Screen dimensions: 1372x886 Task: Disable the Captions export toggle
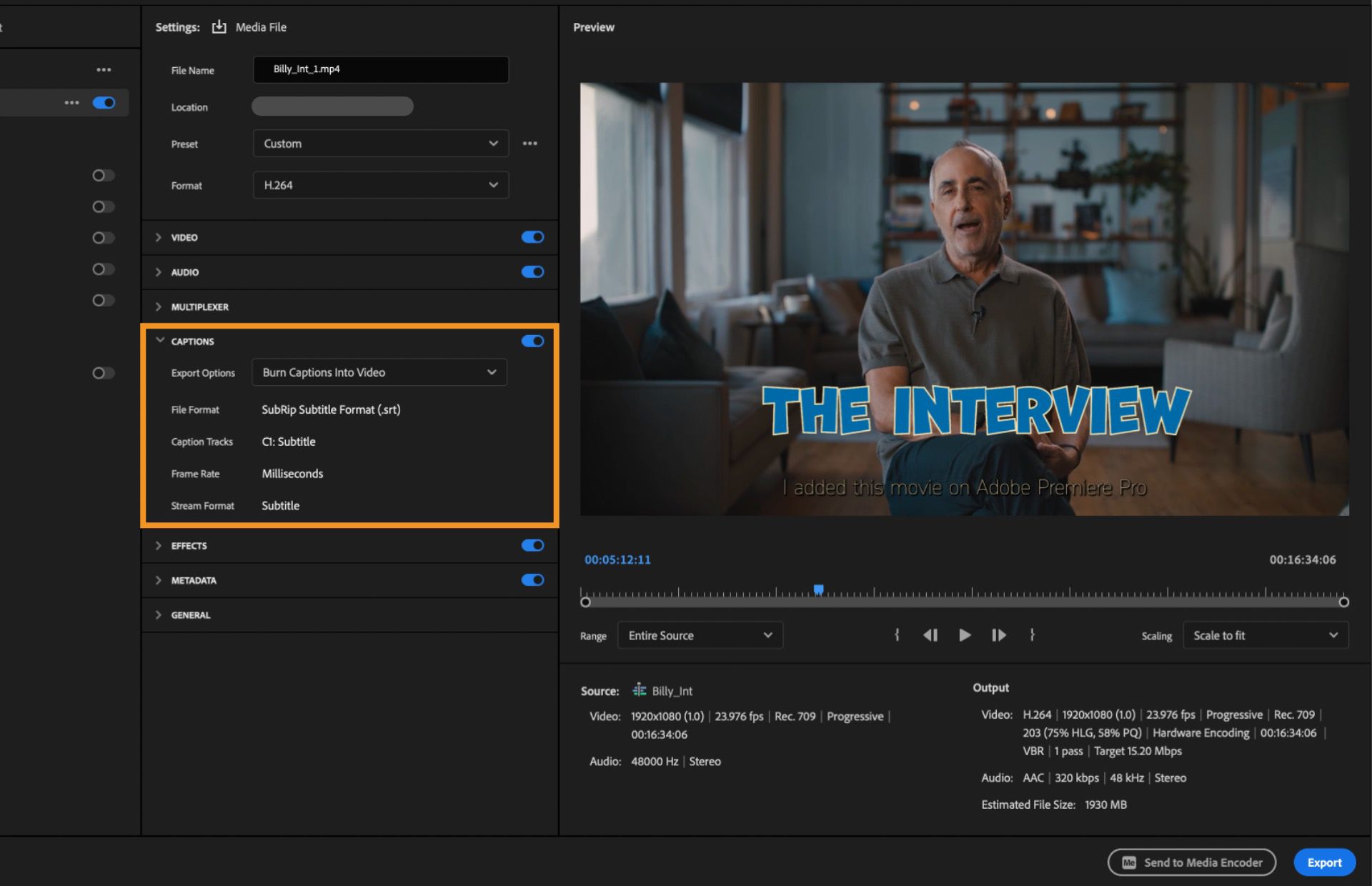(x=532, y=341)
